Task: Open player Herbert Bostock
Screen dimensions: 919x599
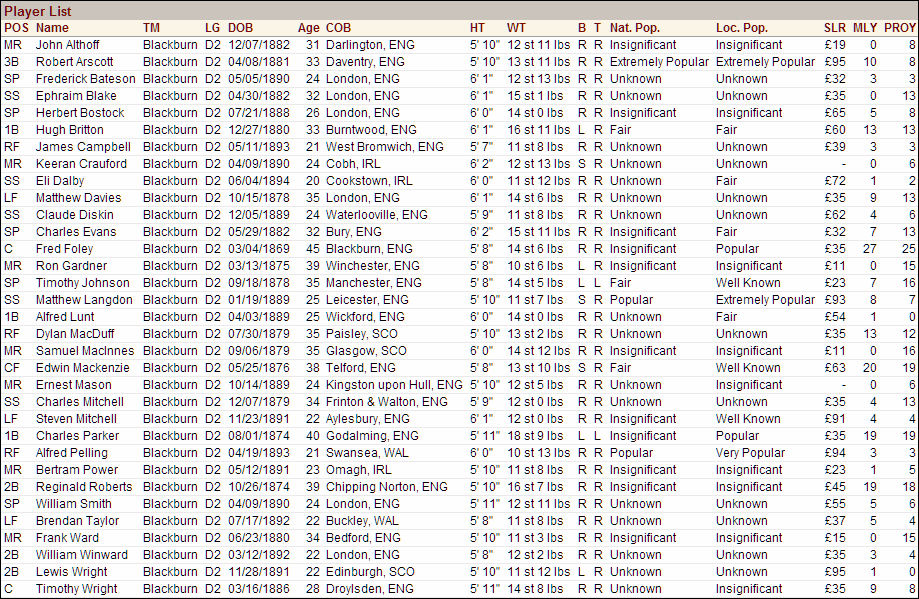Action: tap(80, 113)
